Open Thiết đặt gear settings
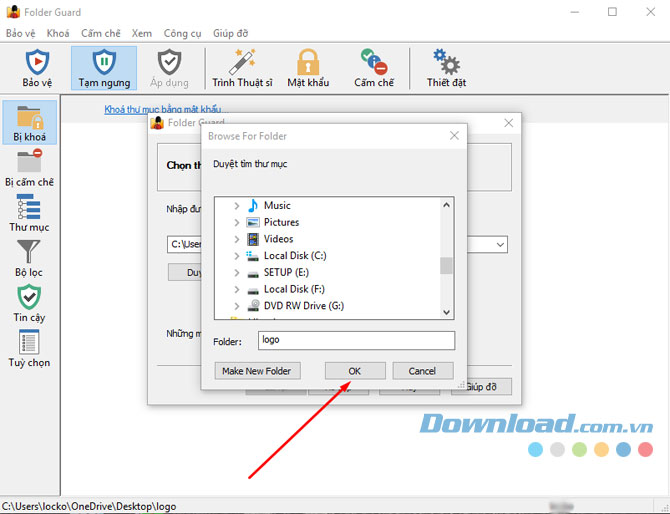The width and height of the screenshot is (670, 514). pyautogui.click(x=446, y=68)
